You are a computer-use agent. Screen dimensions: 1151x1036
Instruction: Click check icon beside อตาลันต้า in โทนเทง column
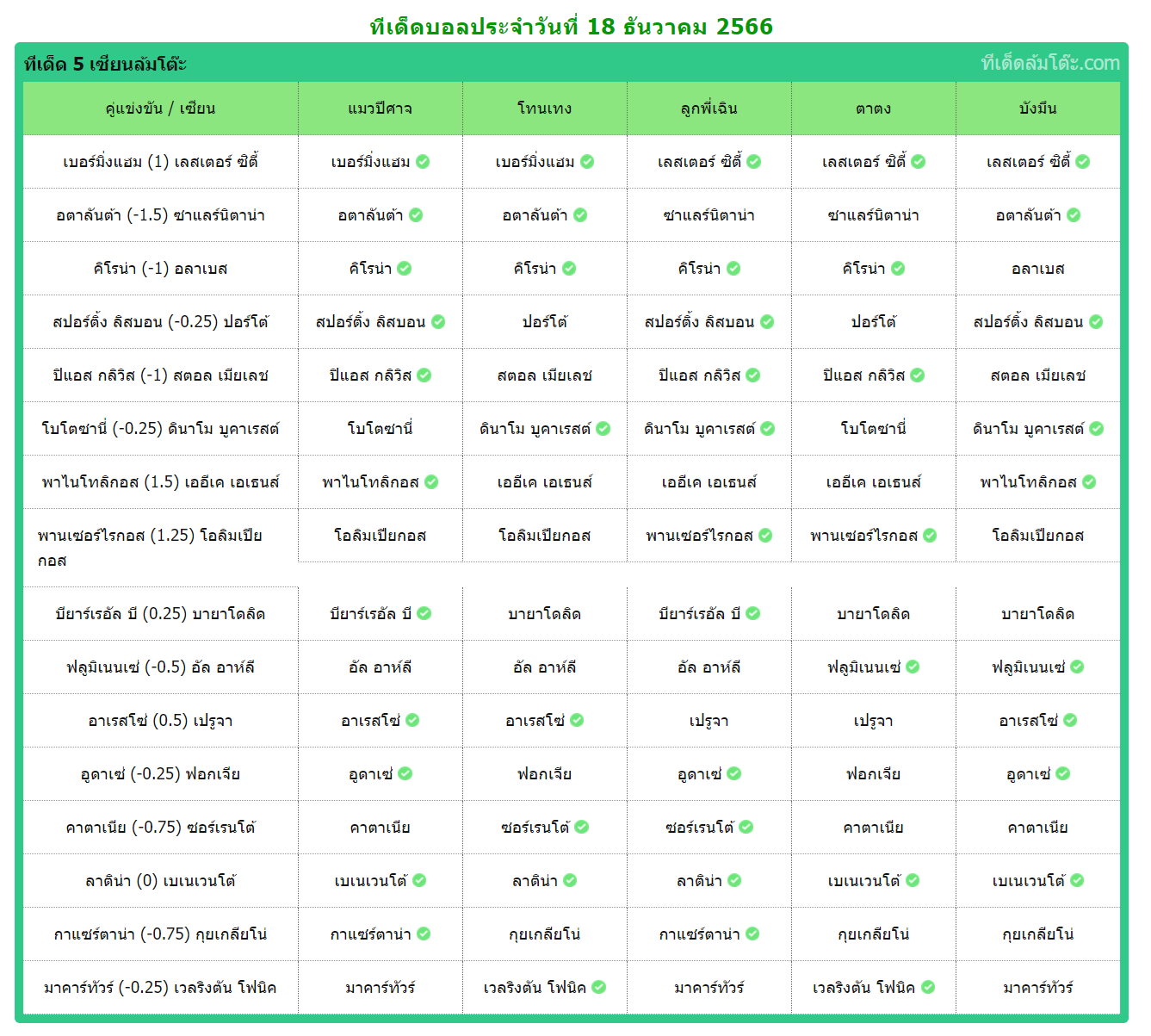580,215
